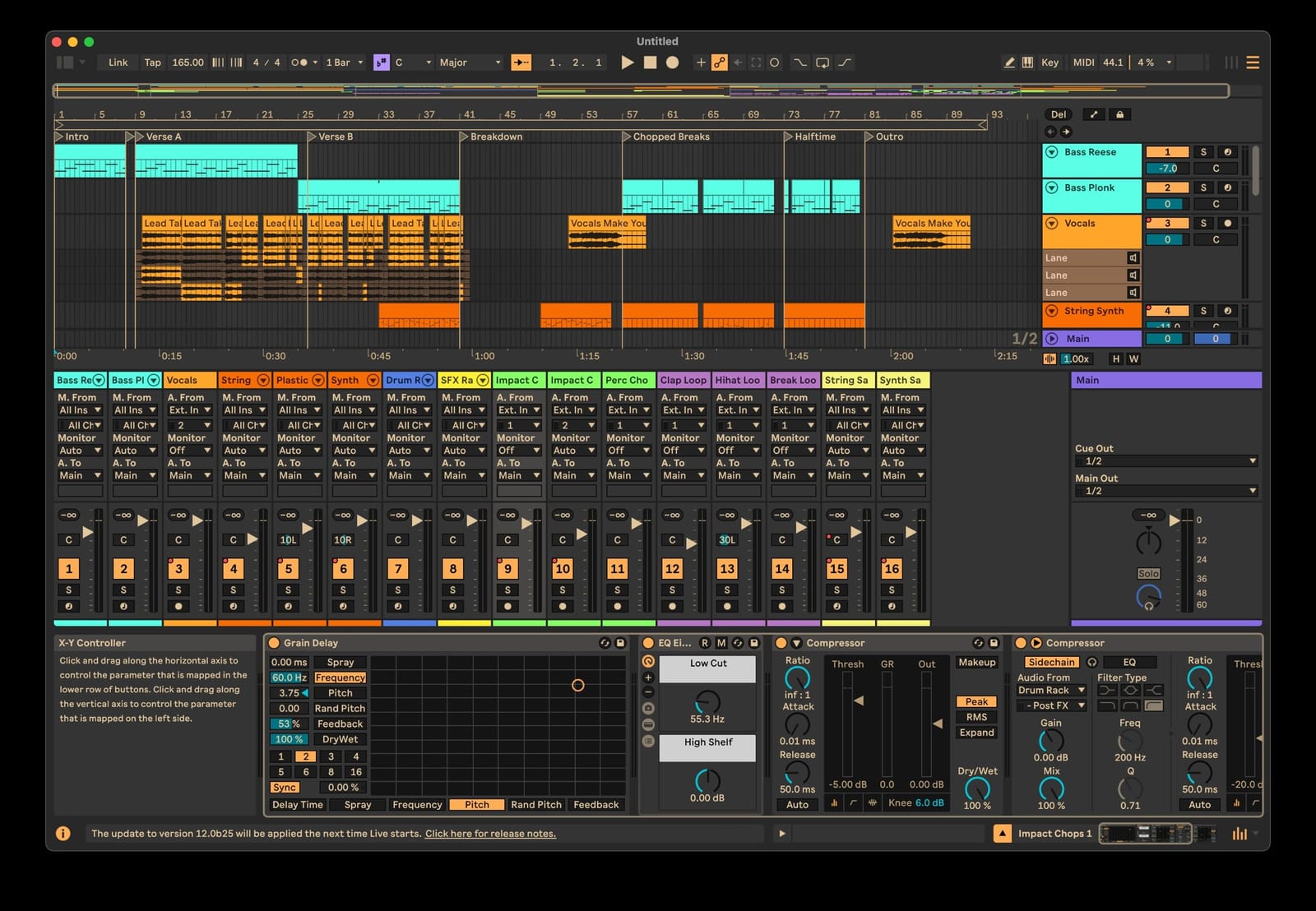Toggle Sync in the Grain Delay device

(285, 787)
